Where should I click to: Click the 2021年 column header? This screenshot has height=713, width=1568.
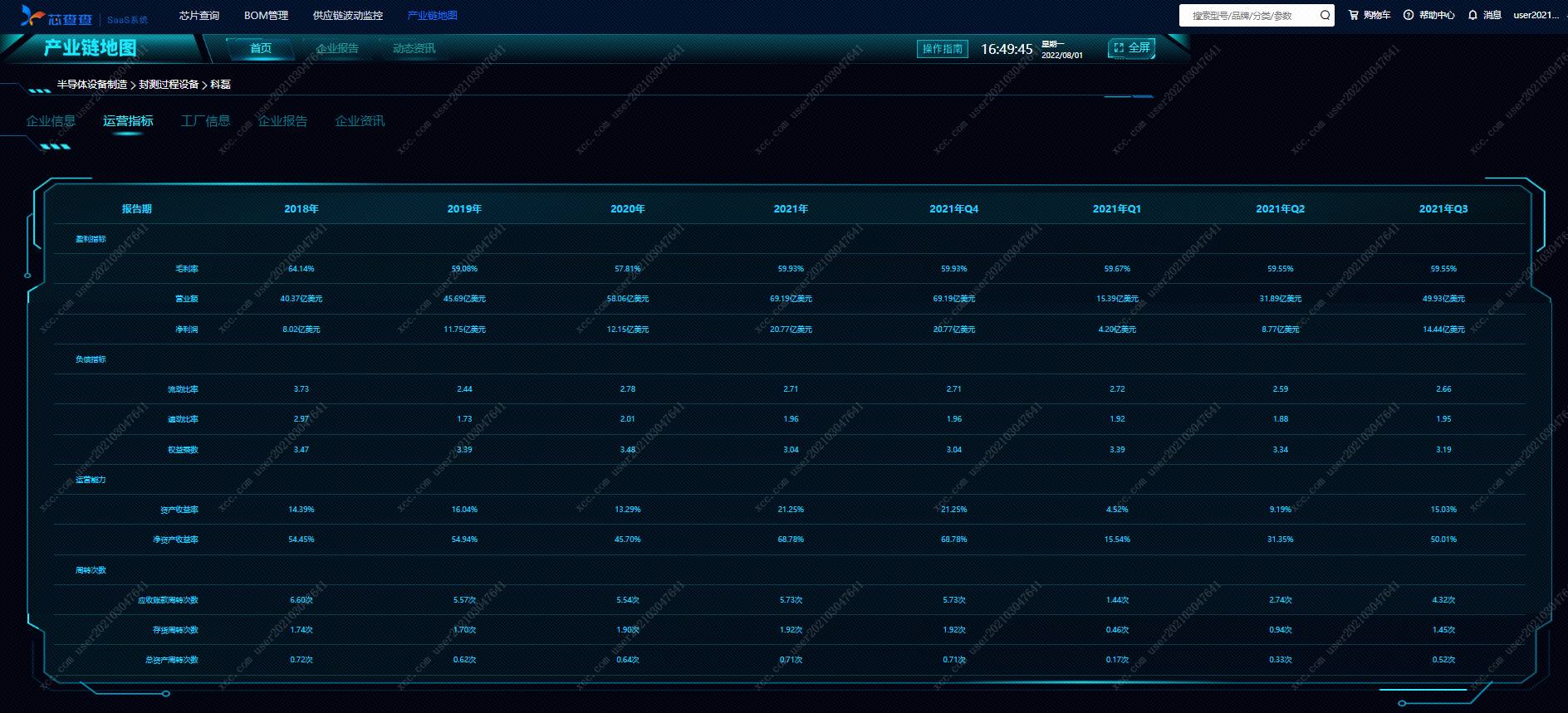[x=791, y=209]
